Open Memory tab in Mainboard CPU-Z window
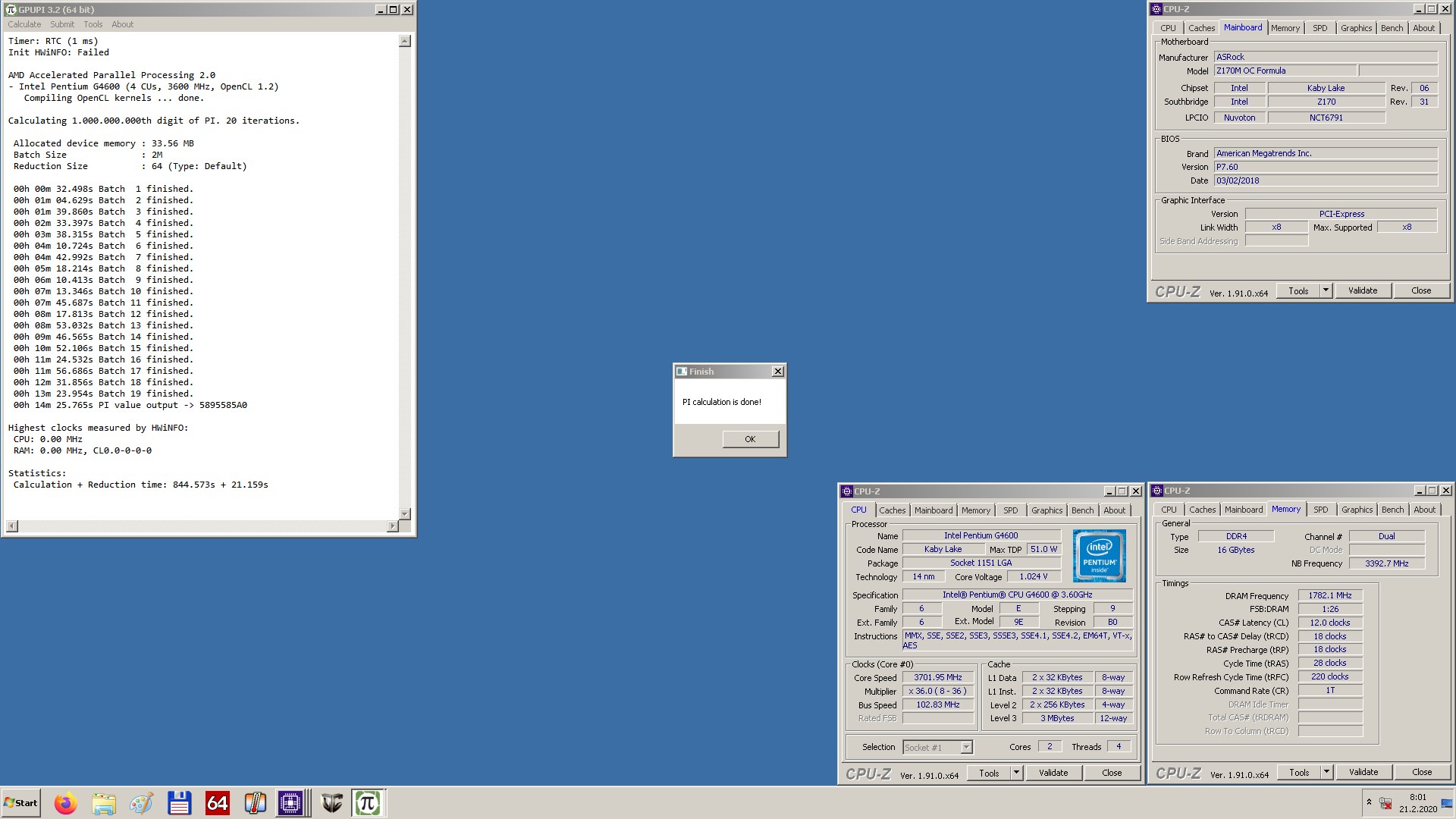Screen dimensions: 1456x819 pos(1285,28)
